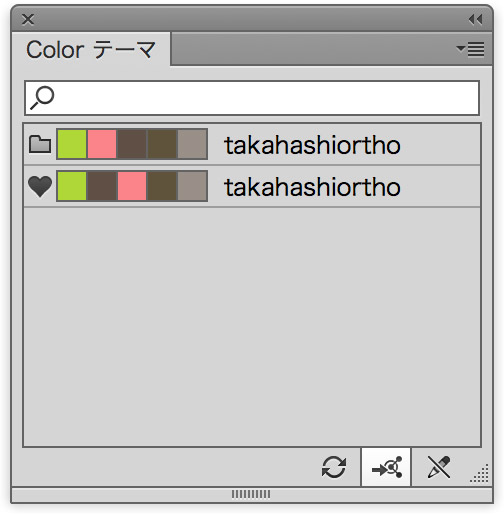The height and width of the screenshot is (518, 504).
Task: Click the refresh themes icon
Action: click(334, 467)
